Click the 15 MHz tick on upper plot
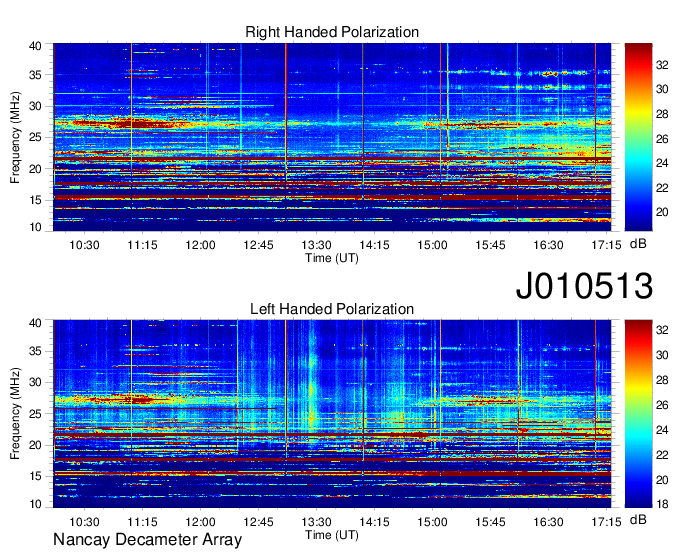The width and height of the screenshot is (680, 552). (x=35, y=200)
